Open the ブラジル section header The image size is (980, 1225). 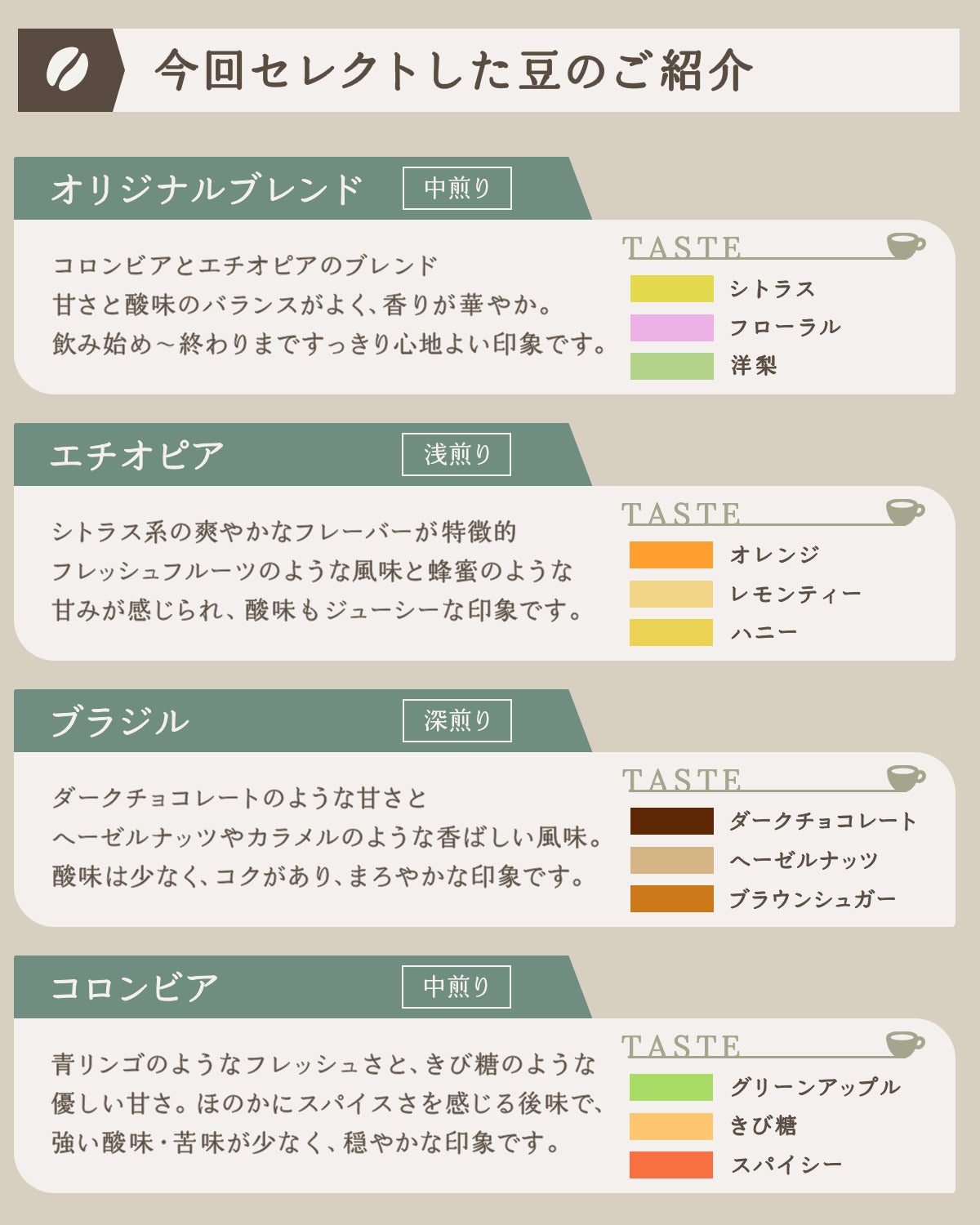click(x=120, y=722)
